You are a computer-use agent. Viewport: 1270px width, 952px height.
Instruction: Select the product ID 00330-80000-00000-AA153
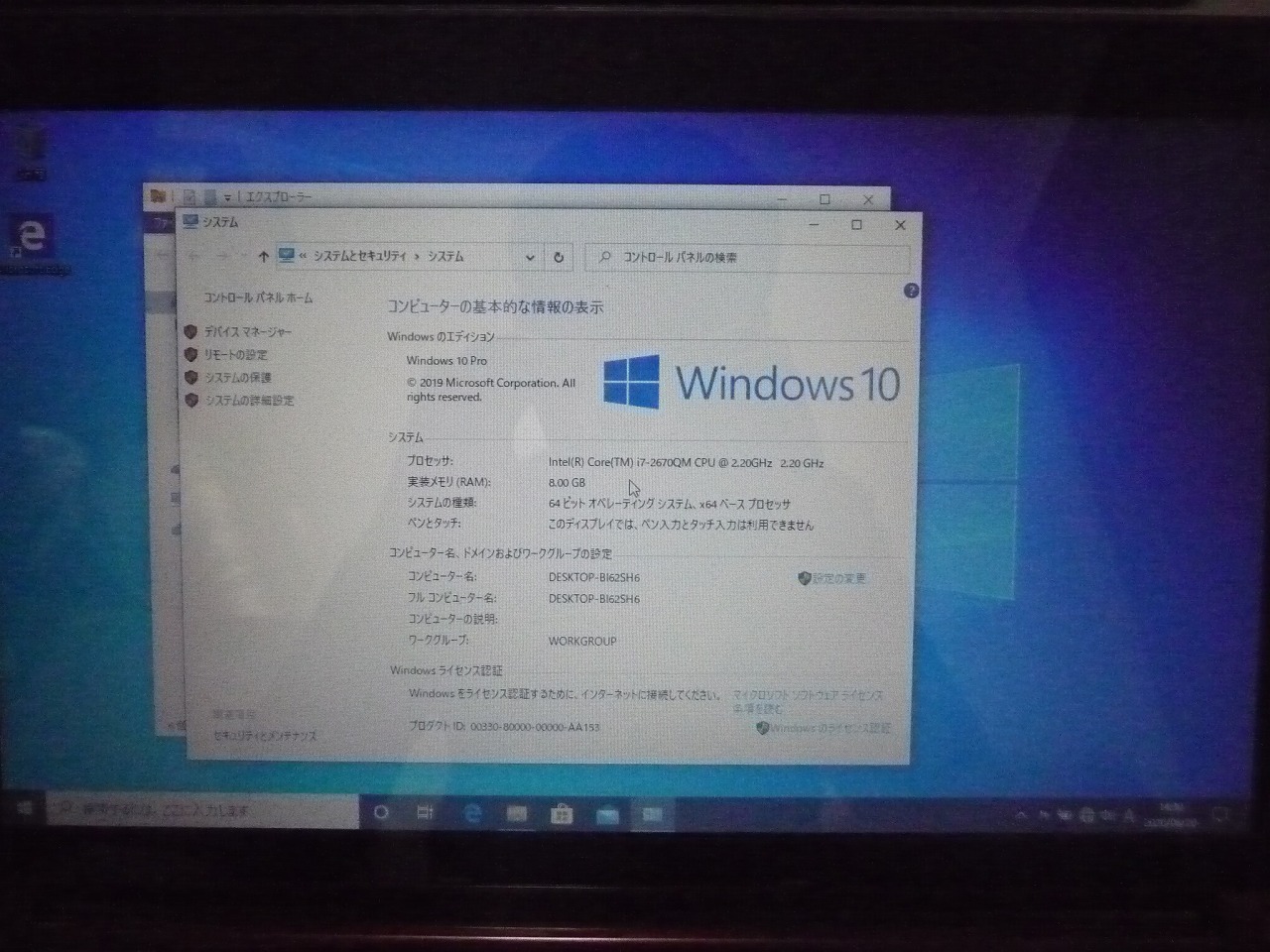tap(534, 727)
